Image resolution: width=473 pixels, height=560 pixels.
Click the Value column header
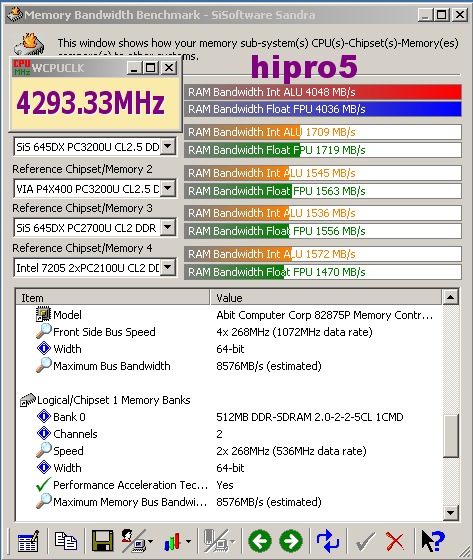(327, 298)
